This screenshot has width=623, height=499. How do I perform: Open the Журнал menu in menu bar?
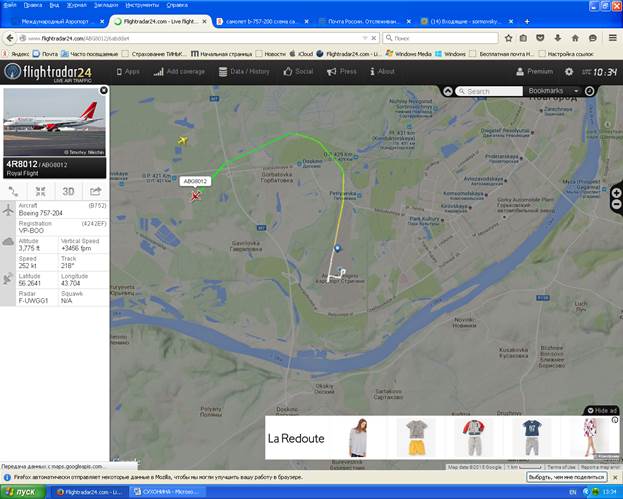coord(77,5)
